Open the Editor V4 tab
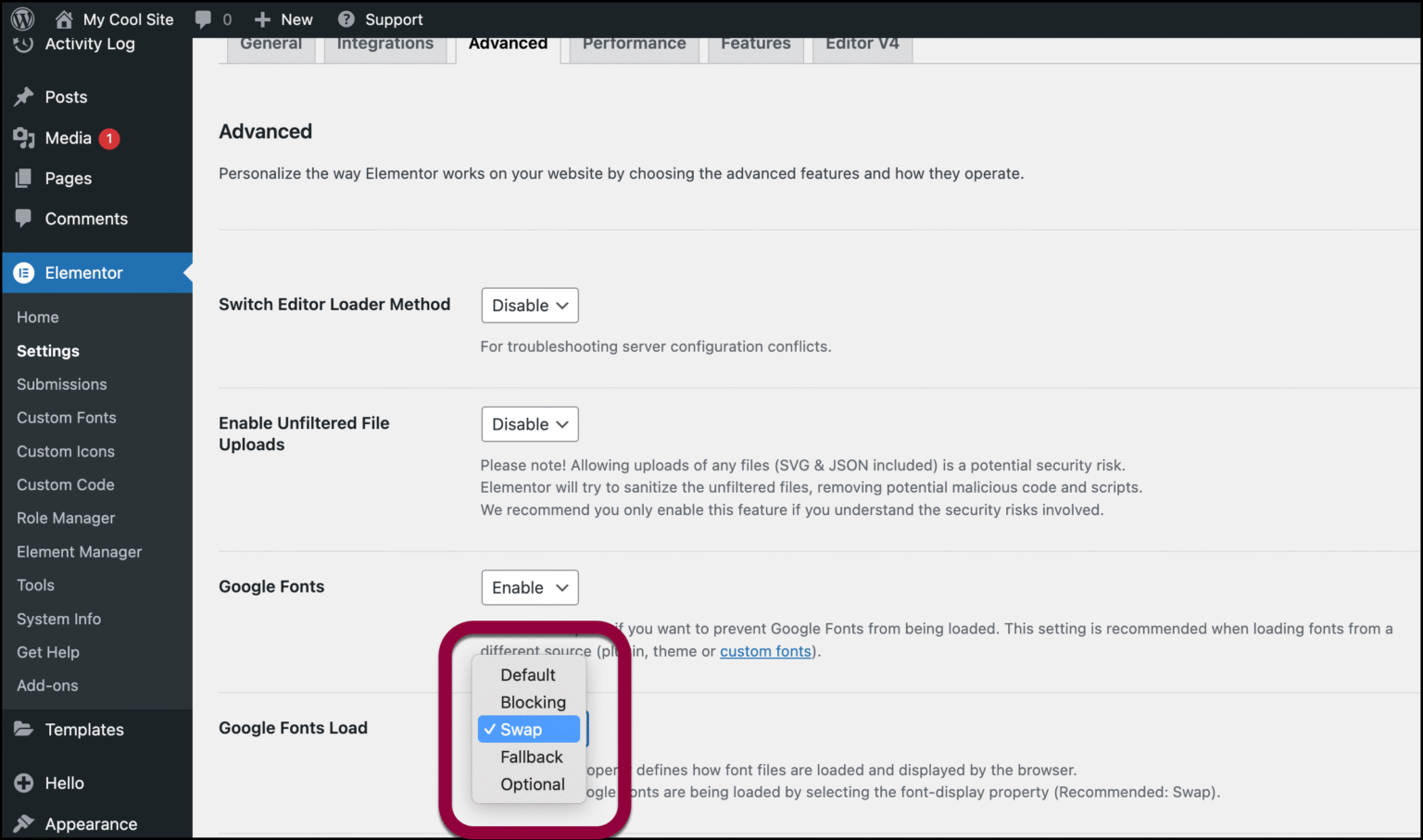 click(x=862, y=43)
